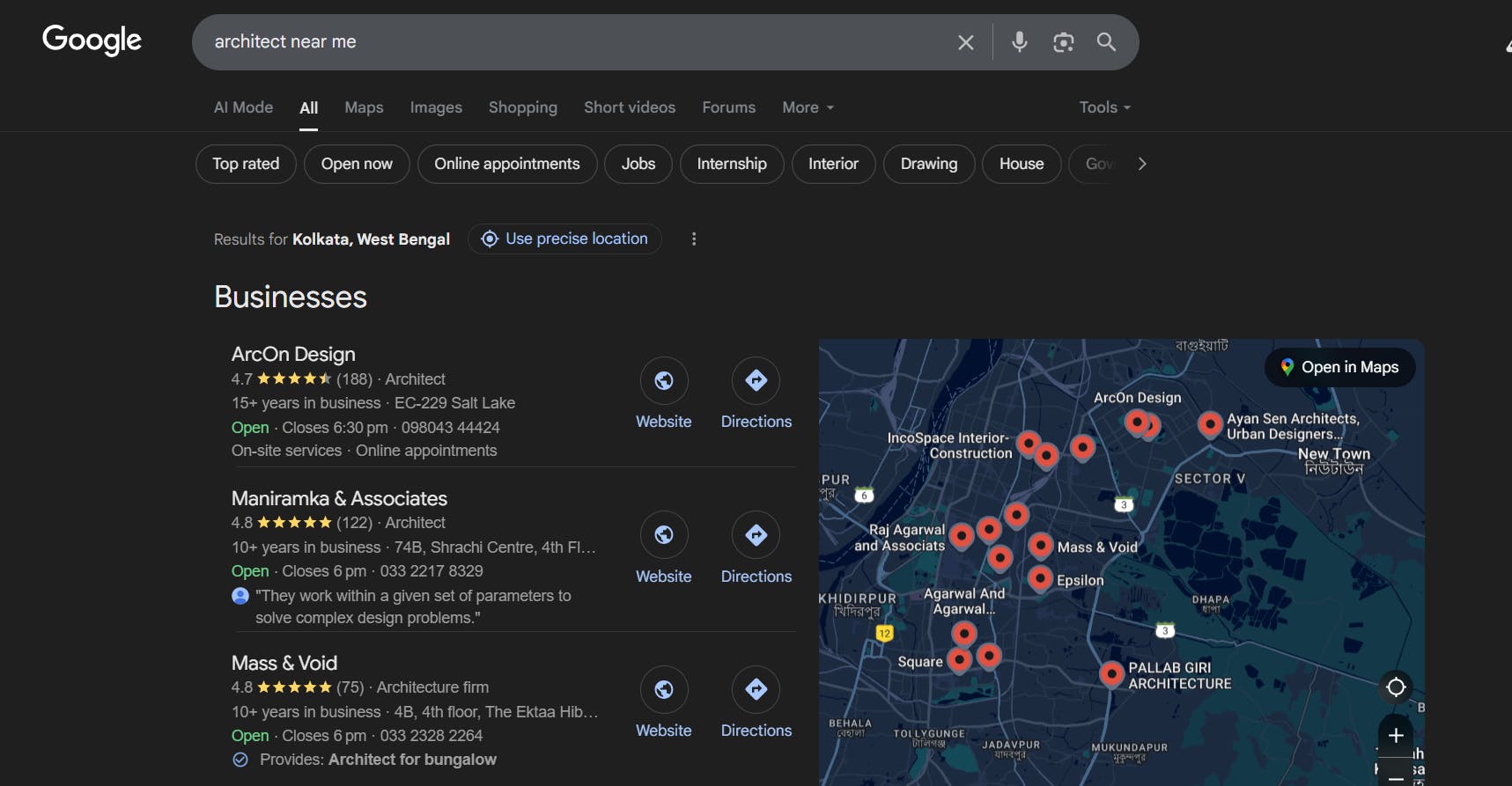The width and height of the screenshot is (1512, 786).
Task: Click Use precise location button
Action: (x=564, y=239)
